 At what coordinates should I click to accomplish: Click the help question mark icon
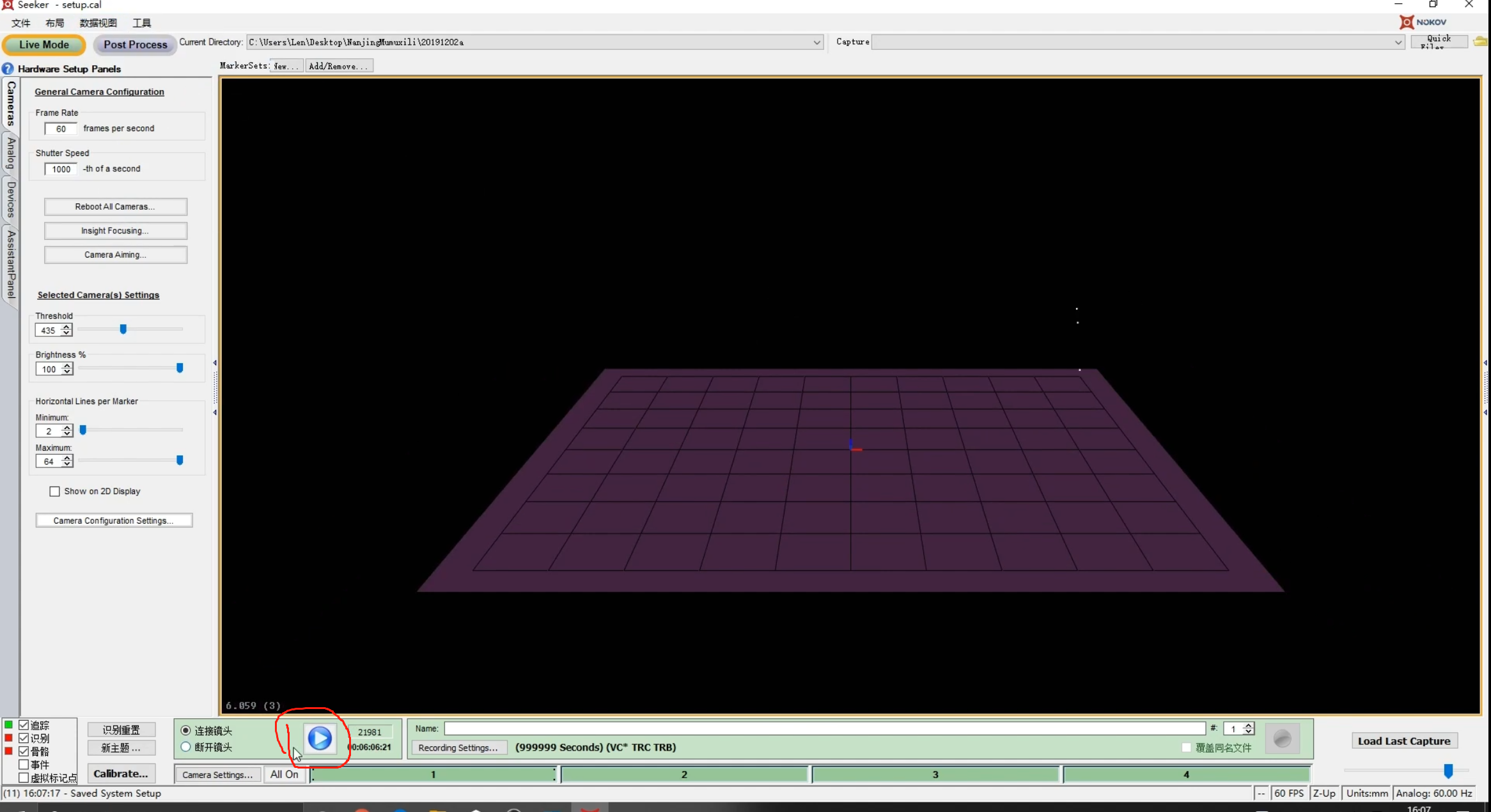pos(8,68)
